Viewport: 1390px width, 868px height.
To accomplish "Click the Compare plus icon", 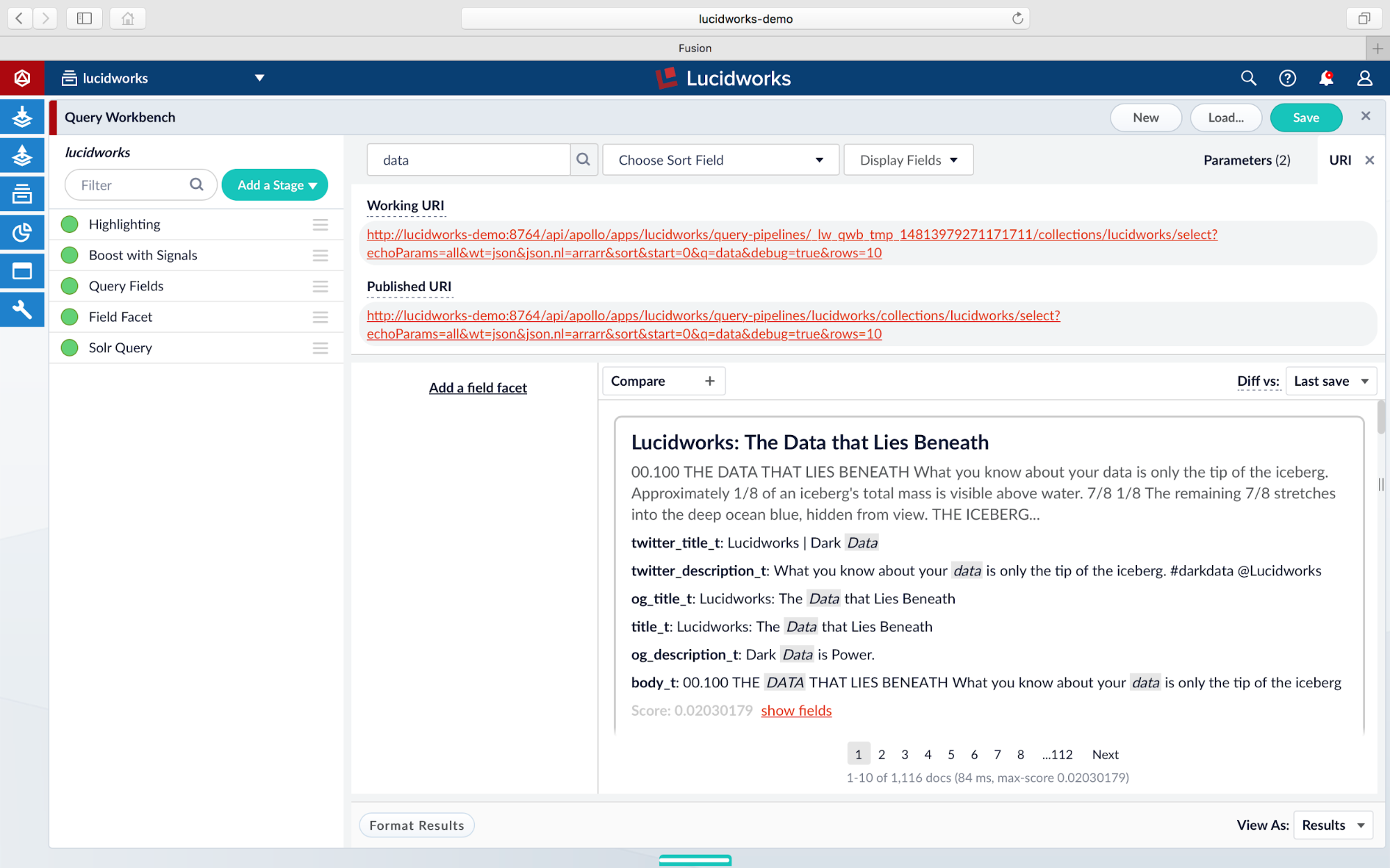I will point(709,381).
